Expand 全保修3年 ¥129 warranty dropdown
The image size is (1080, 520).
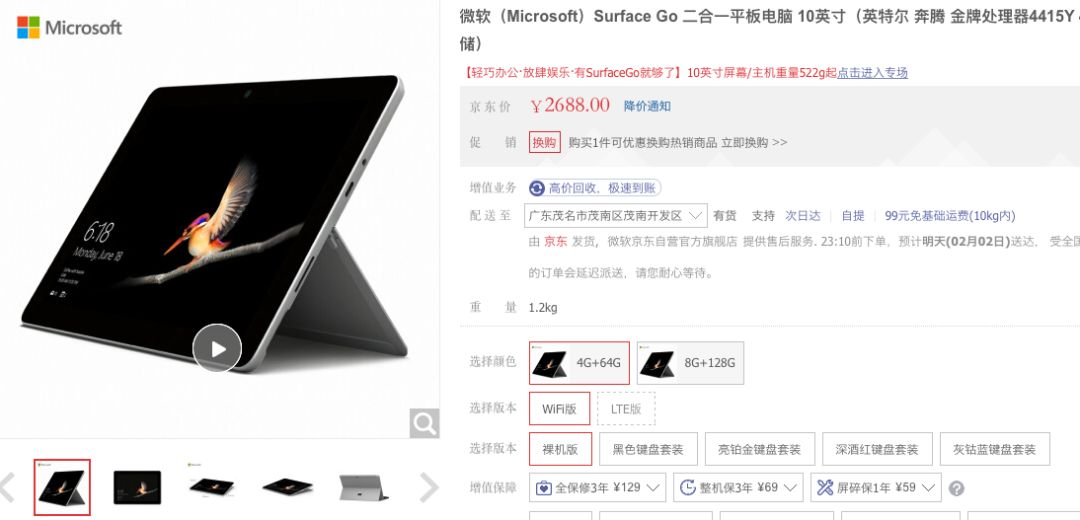coord(598,488)
